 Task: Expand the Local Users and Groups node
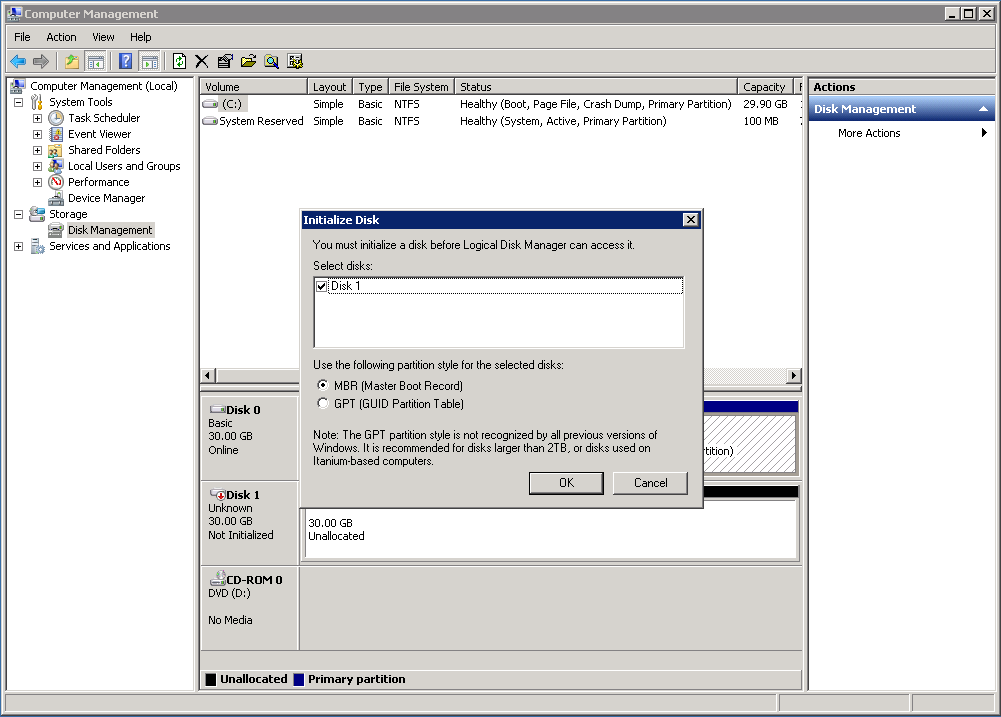[38, 166]
